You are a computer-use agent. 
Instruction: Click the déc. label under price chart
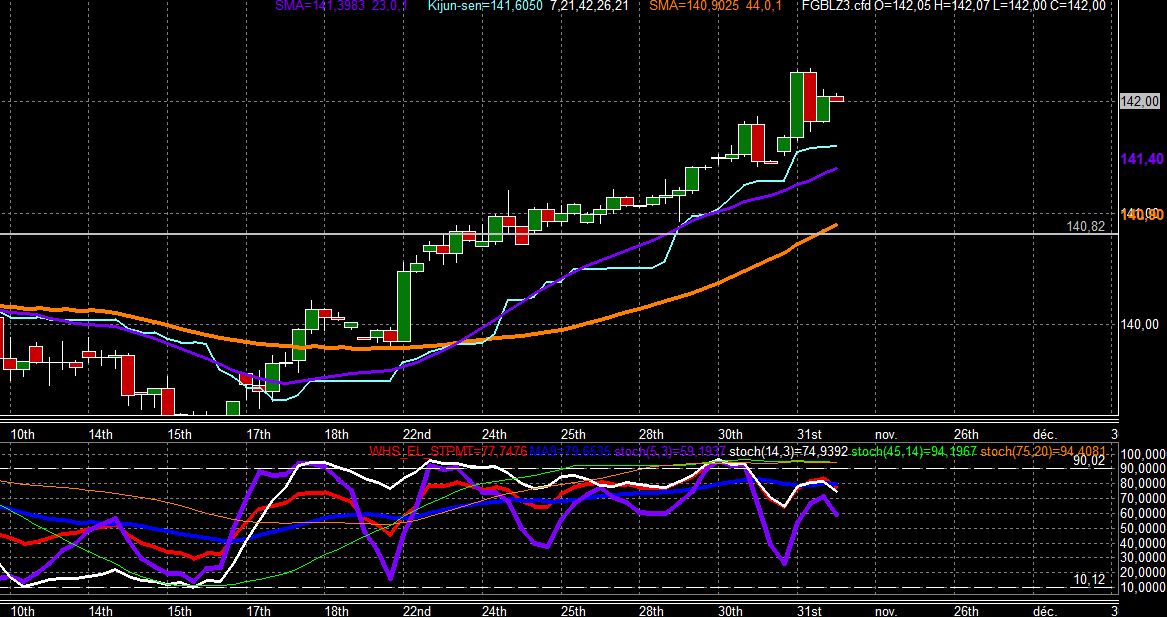point(1044,435)
